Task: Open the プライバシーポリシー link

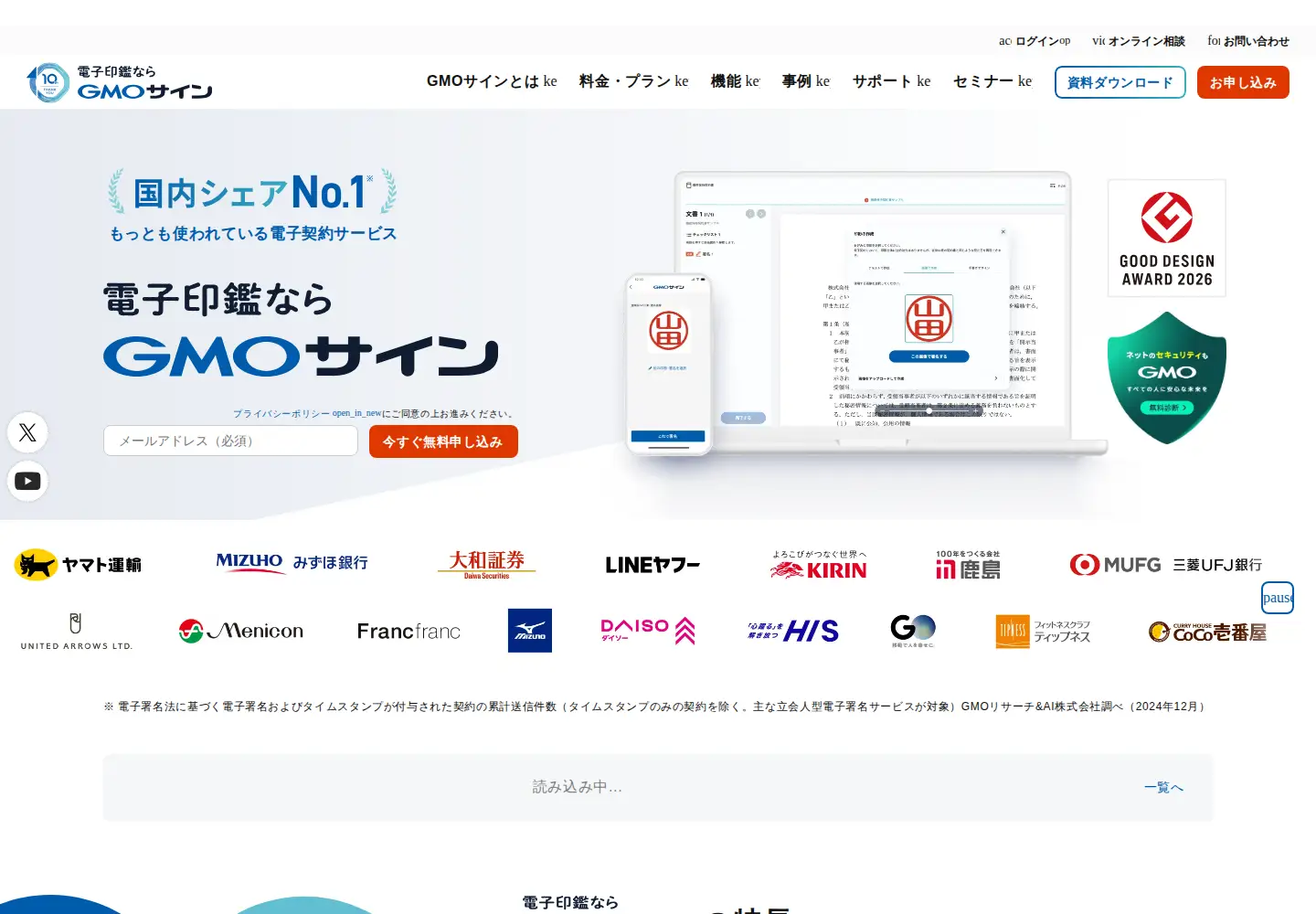Action: tap(307, 414)
